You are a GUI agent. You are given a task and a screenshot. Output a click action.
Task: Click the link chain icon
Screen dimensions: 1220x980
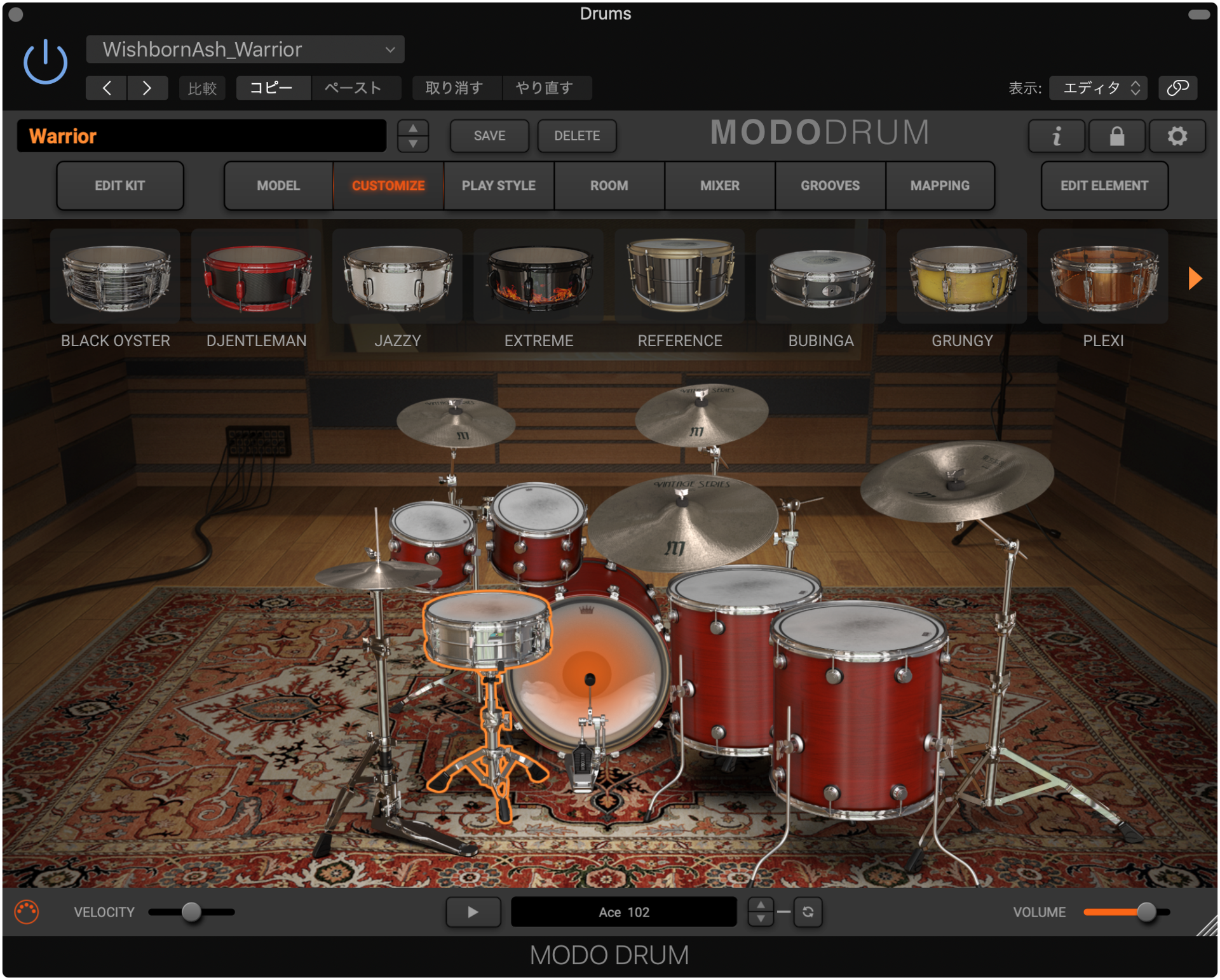(1177, 88)
